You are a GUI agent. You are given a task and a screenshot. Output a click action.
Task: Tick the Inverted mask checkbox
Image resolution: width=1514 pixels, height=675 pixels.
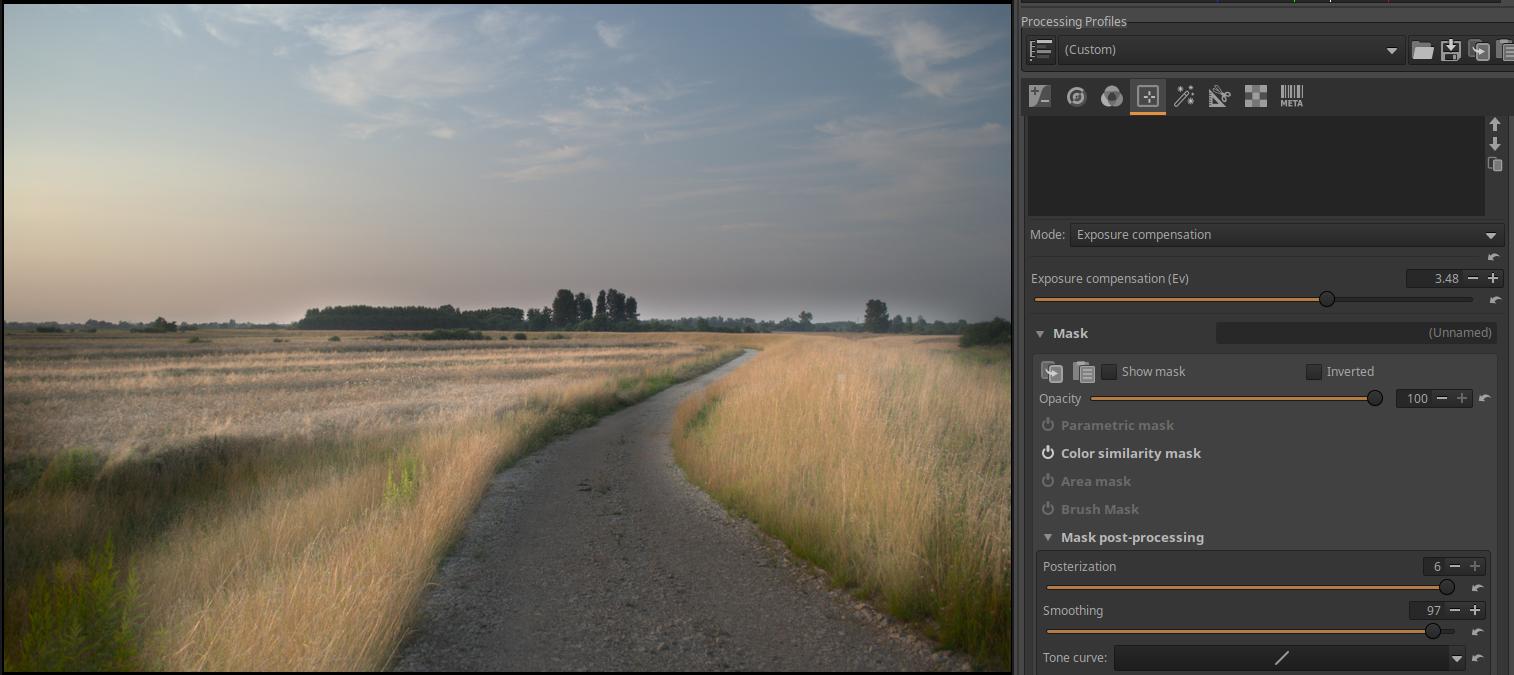pyautogui.click(x=1314, y=372)
